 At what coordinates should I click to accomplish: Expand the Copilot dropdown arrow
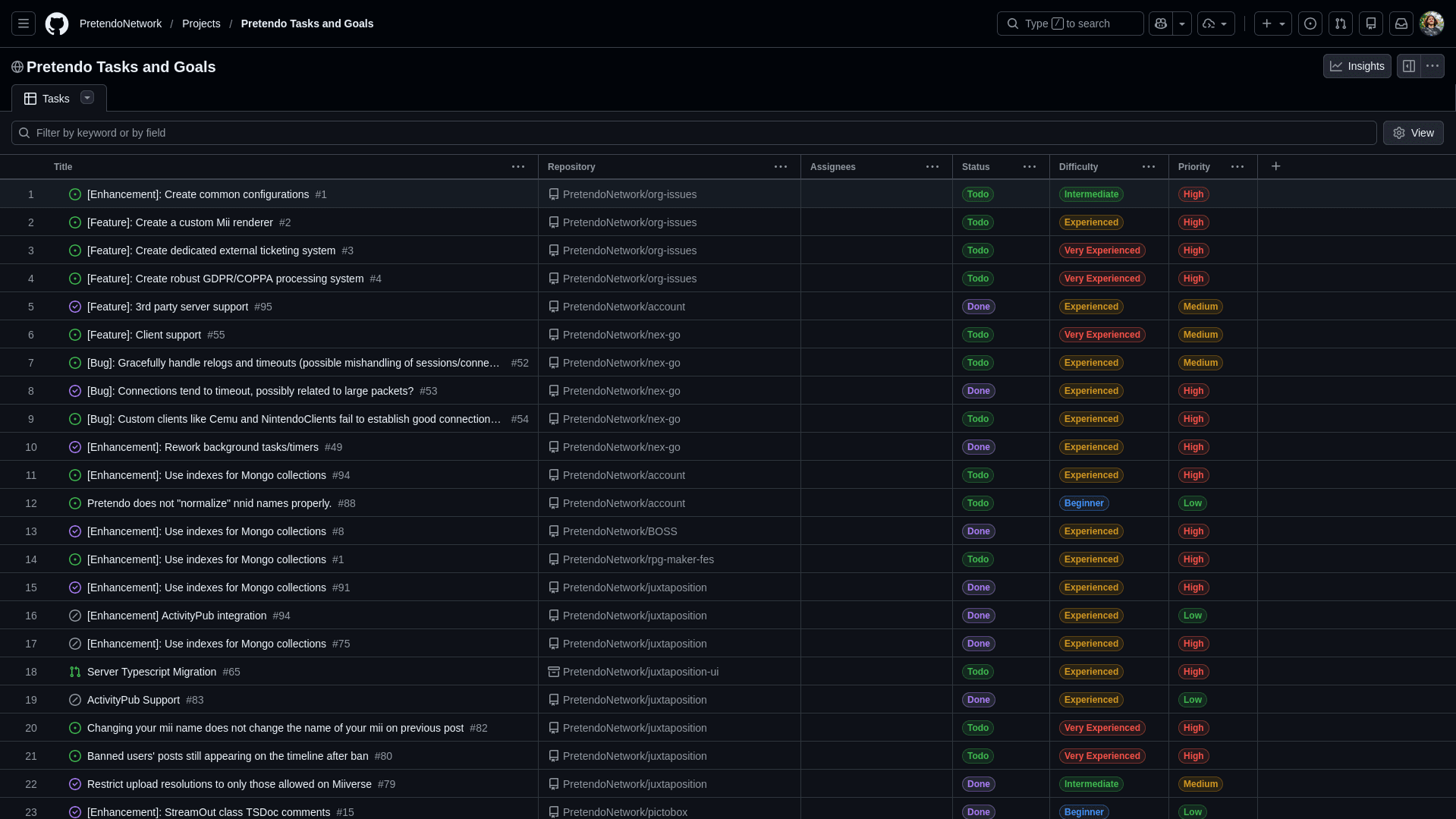click(1182, 24)
